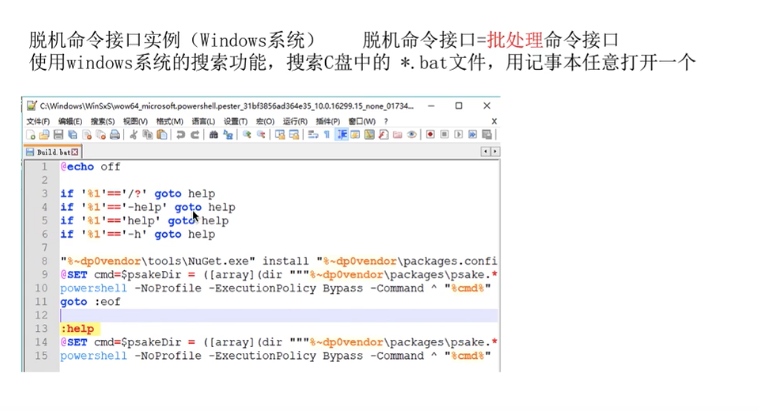Undo the last edit
Image resolution: width=759 pixels, height=411 pixels.
tap(181, 135)
